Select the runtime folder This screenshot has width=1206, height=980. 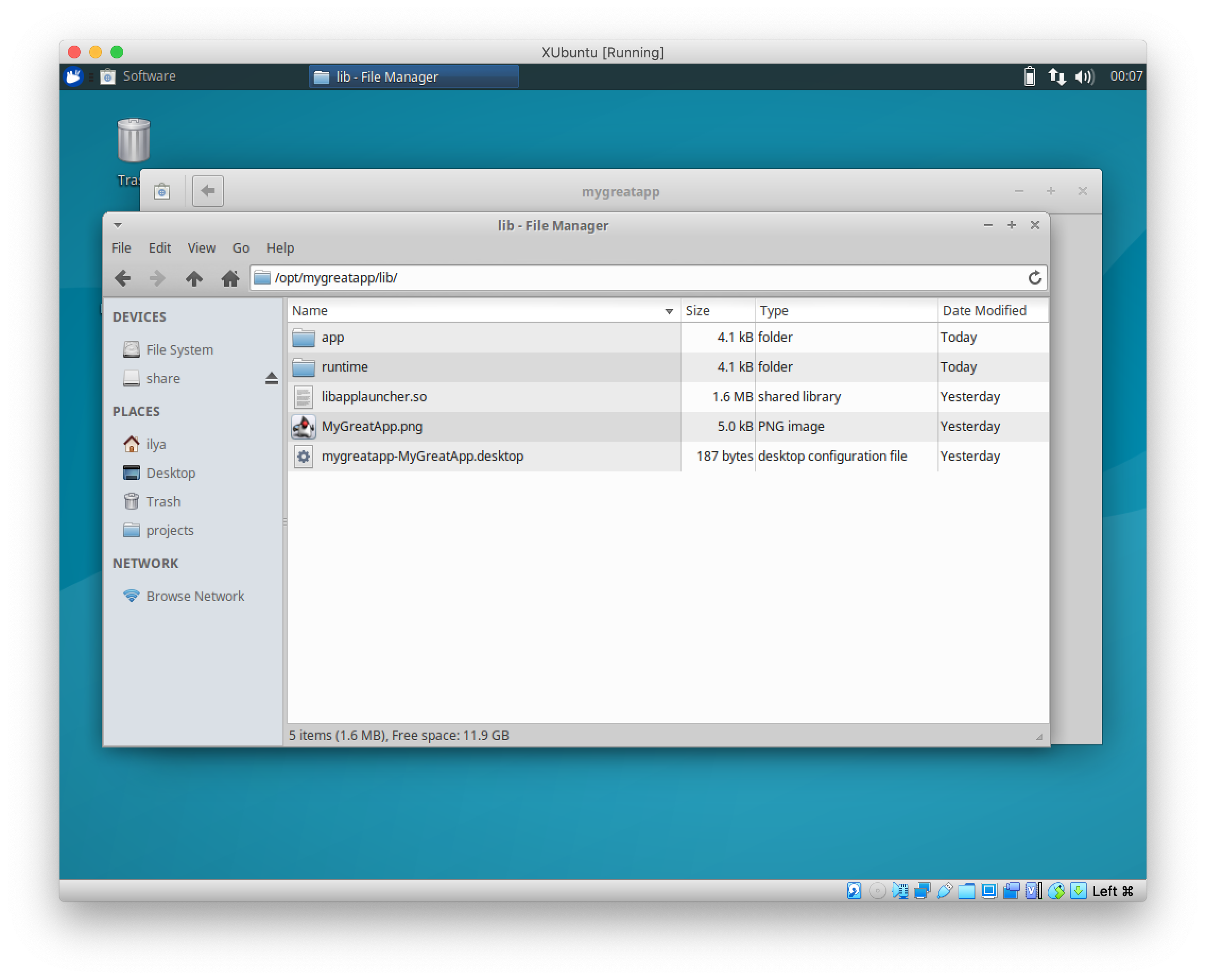click(344, 367)
